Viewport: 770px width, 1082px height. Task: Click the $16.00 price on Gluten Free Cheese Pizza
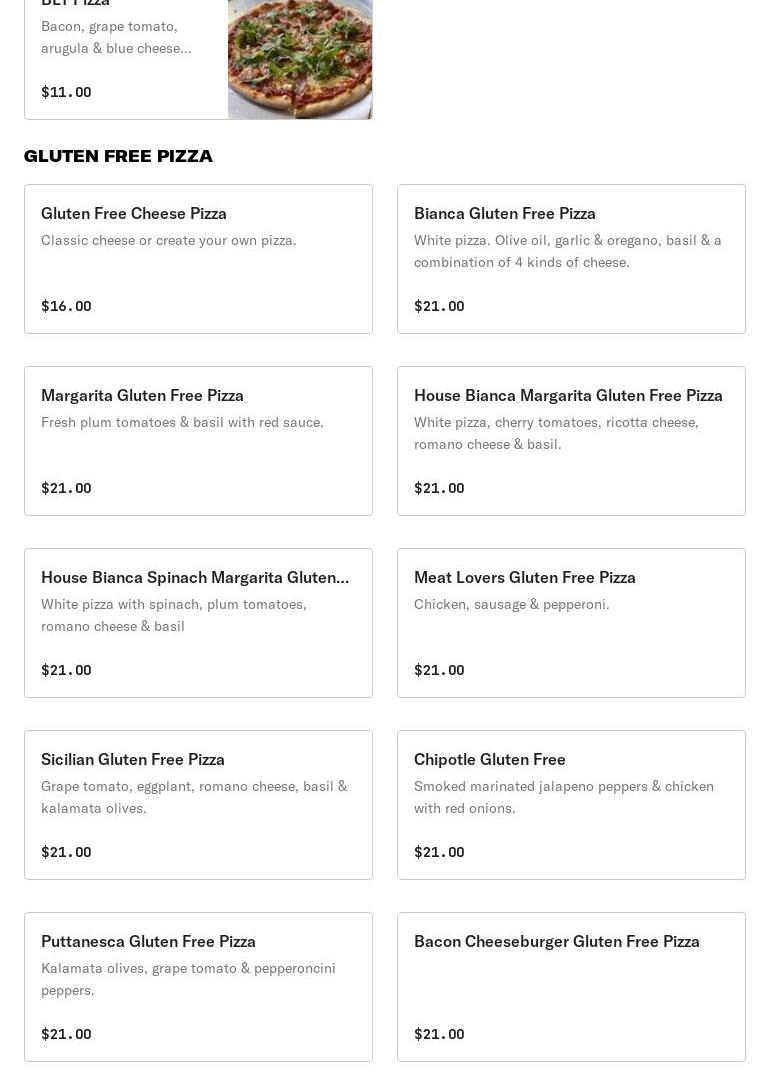[x=66, y=306]
